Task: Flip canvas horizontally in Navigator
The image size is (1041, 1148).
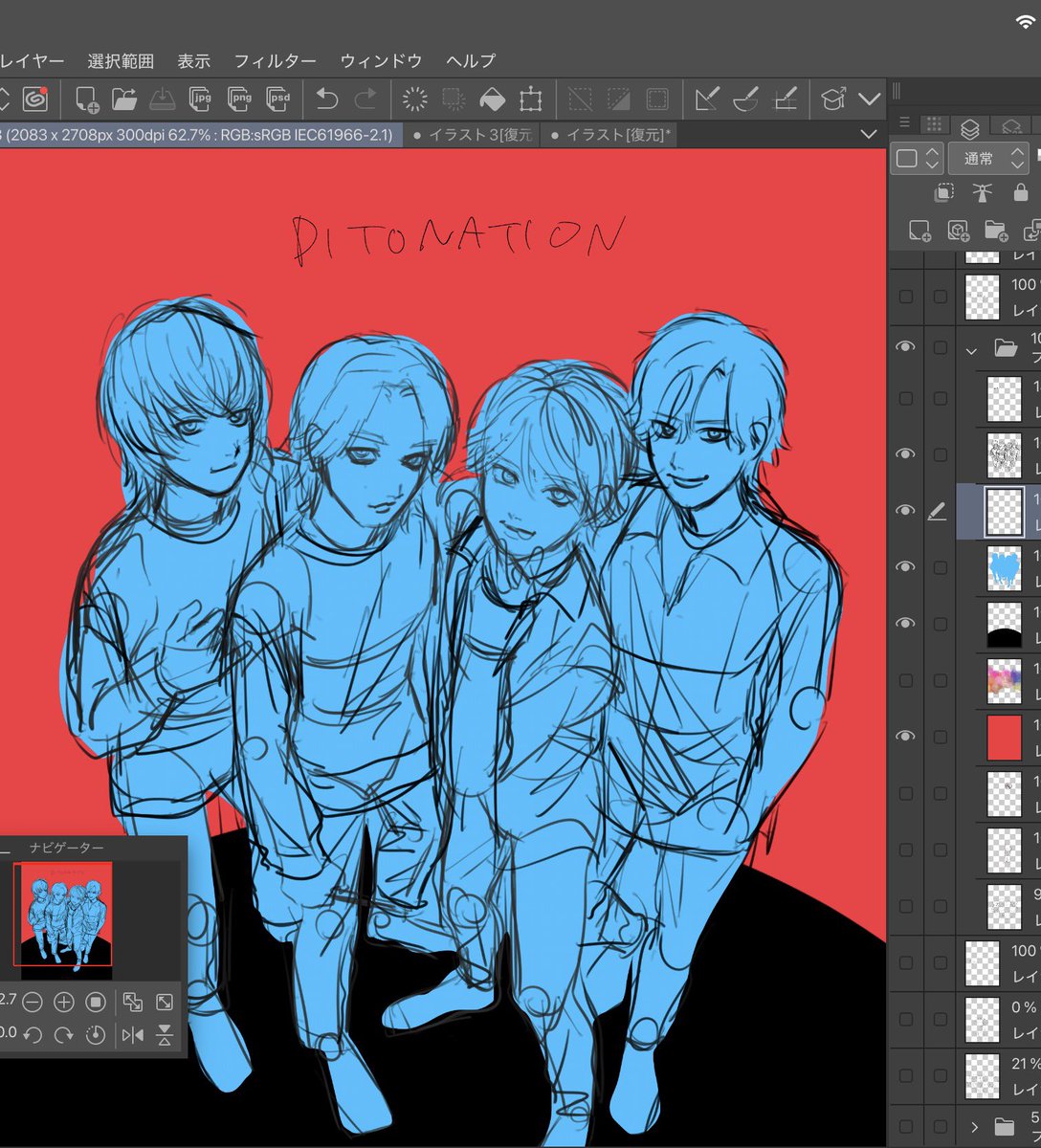Action: [x=133, y=1034]
